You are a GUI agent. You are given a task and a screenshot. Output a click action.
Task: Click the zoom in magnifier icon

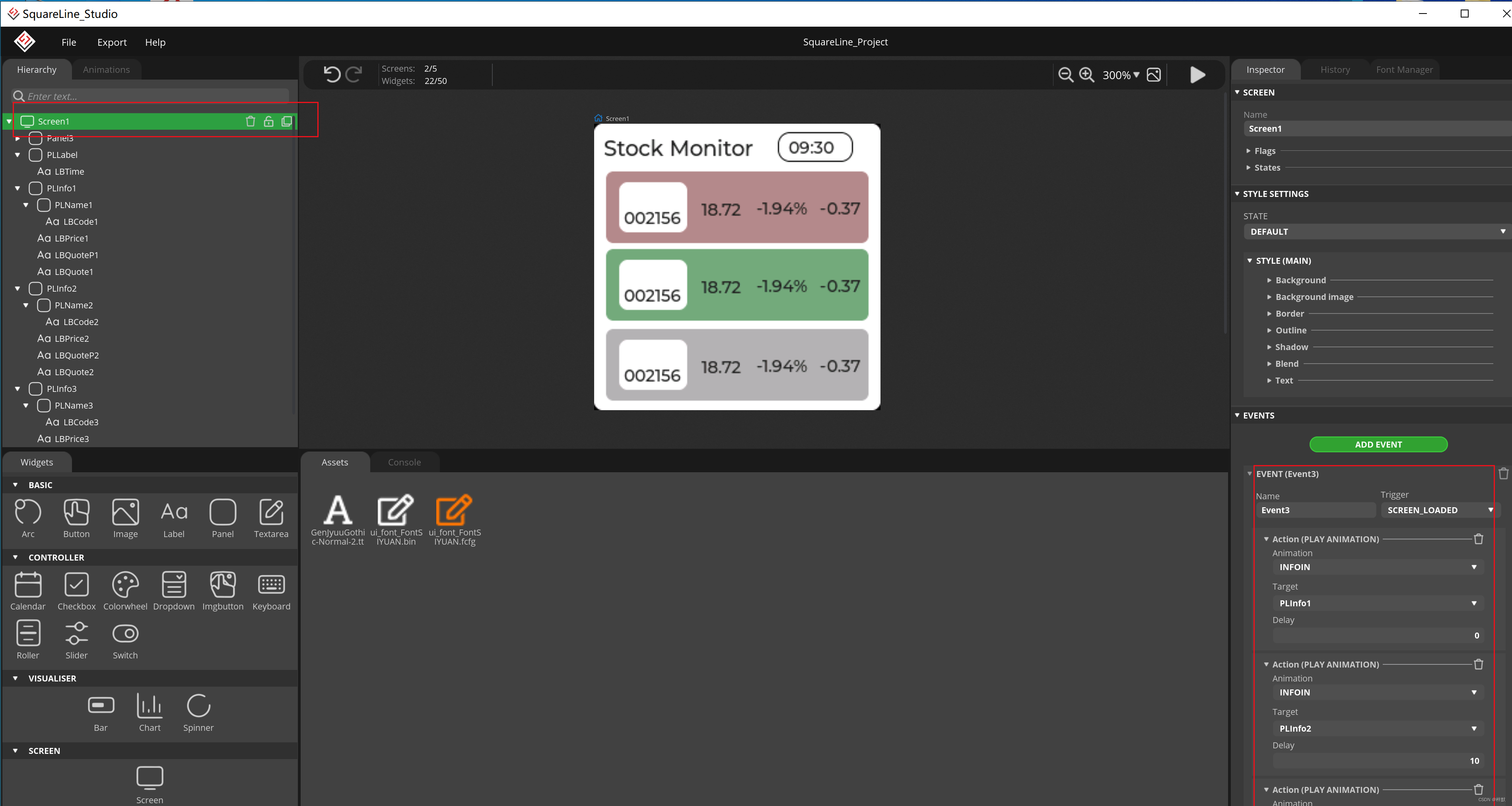(1086, 74)
